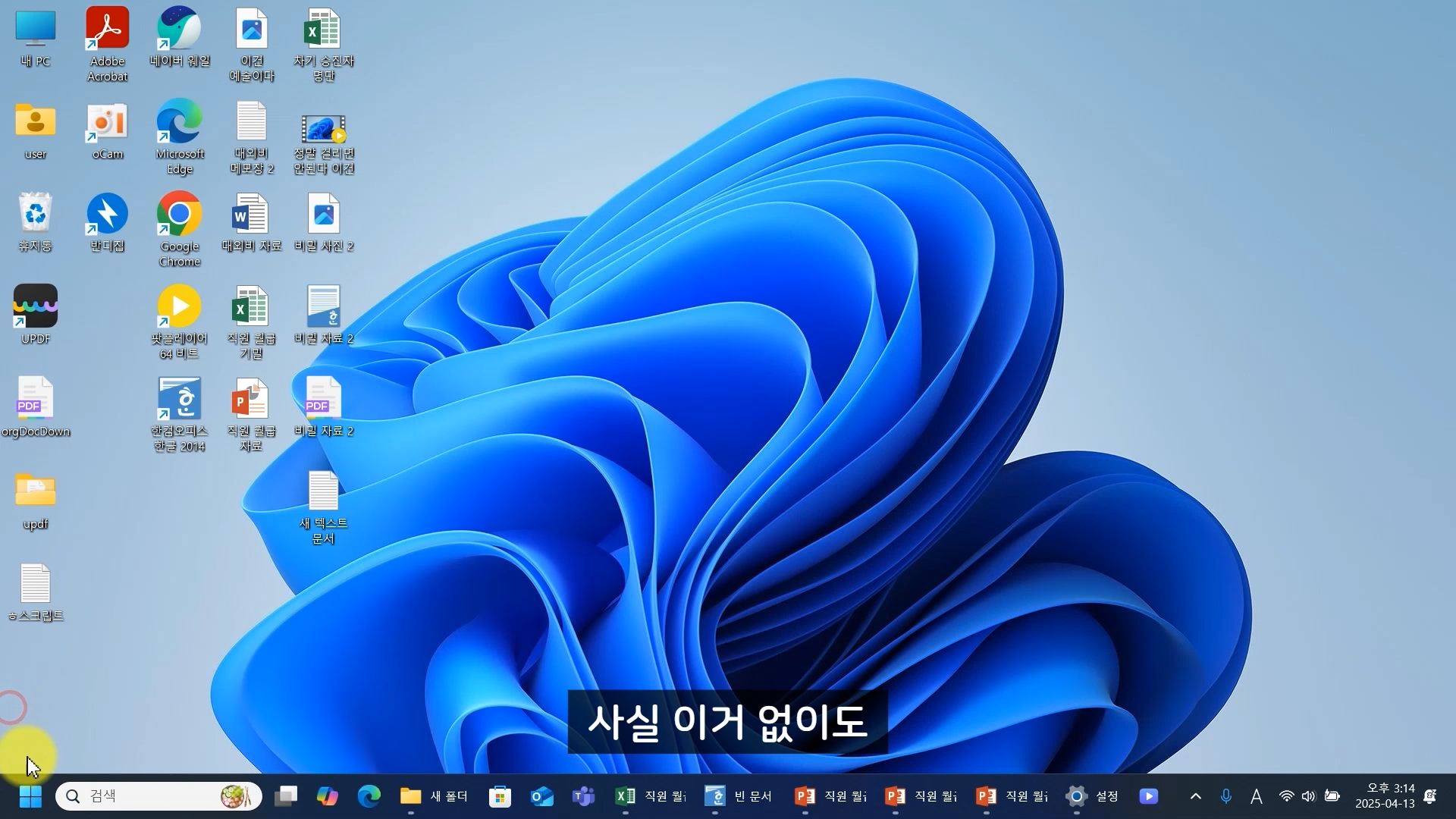Open the volume control from the tray
The width and height of the screenshot is (1456, 819).
click(1309, 796)
